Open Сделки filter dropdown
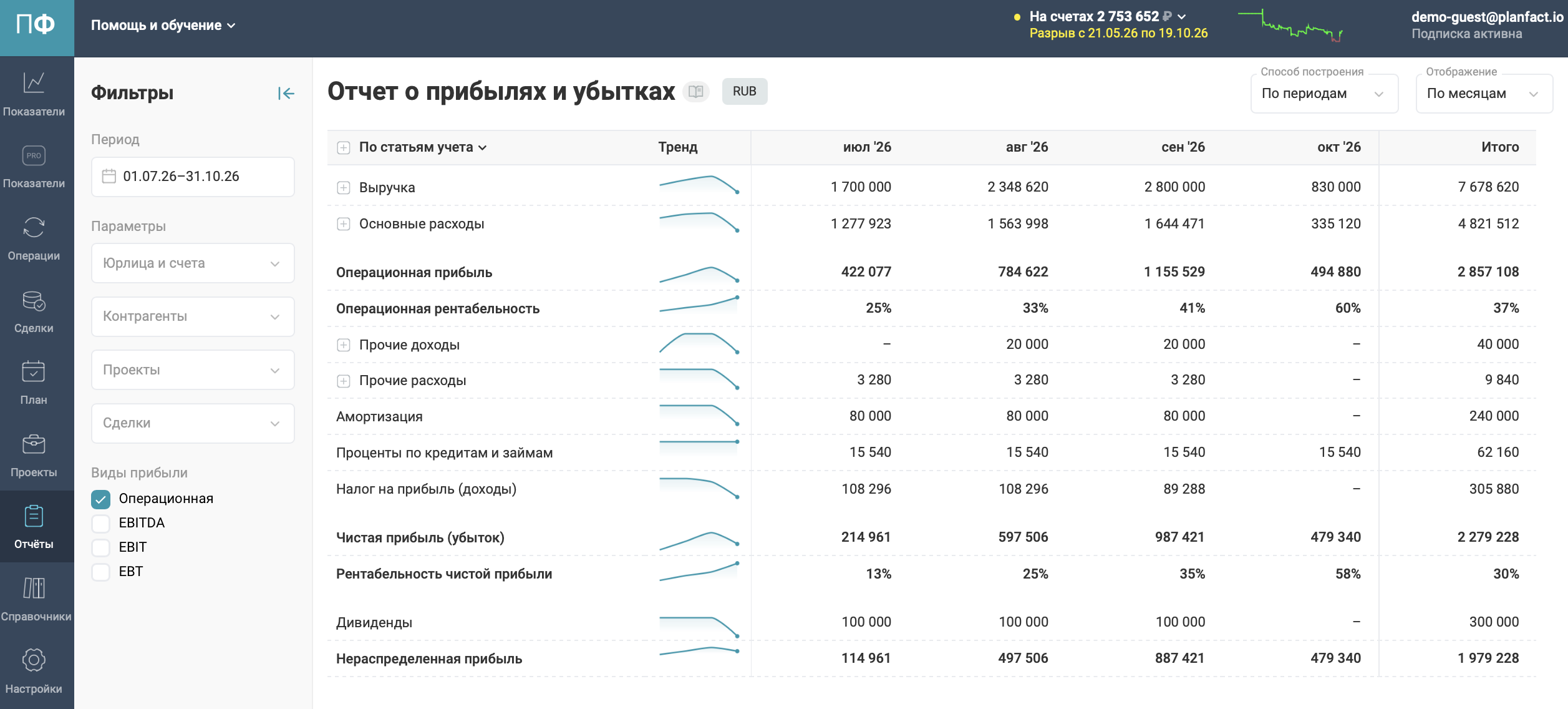 [x=193, y=423]
